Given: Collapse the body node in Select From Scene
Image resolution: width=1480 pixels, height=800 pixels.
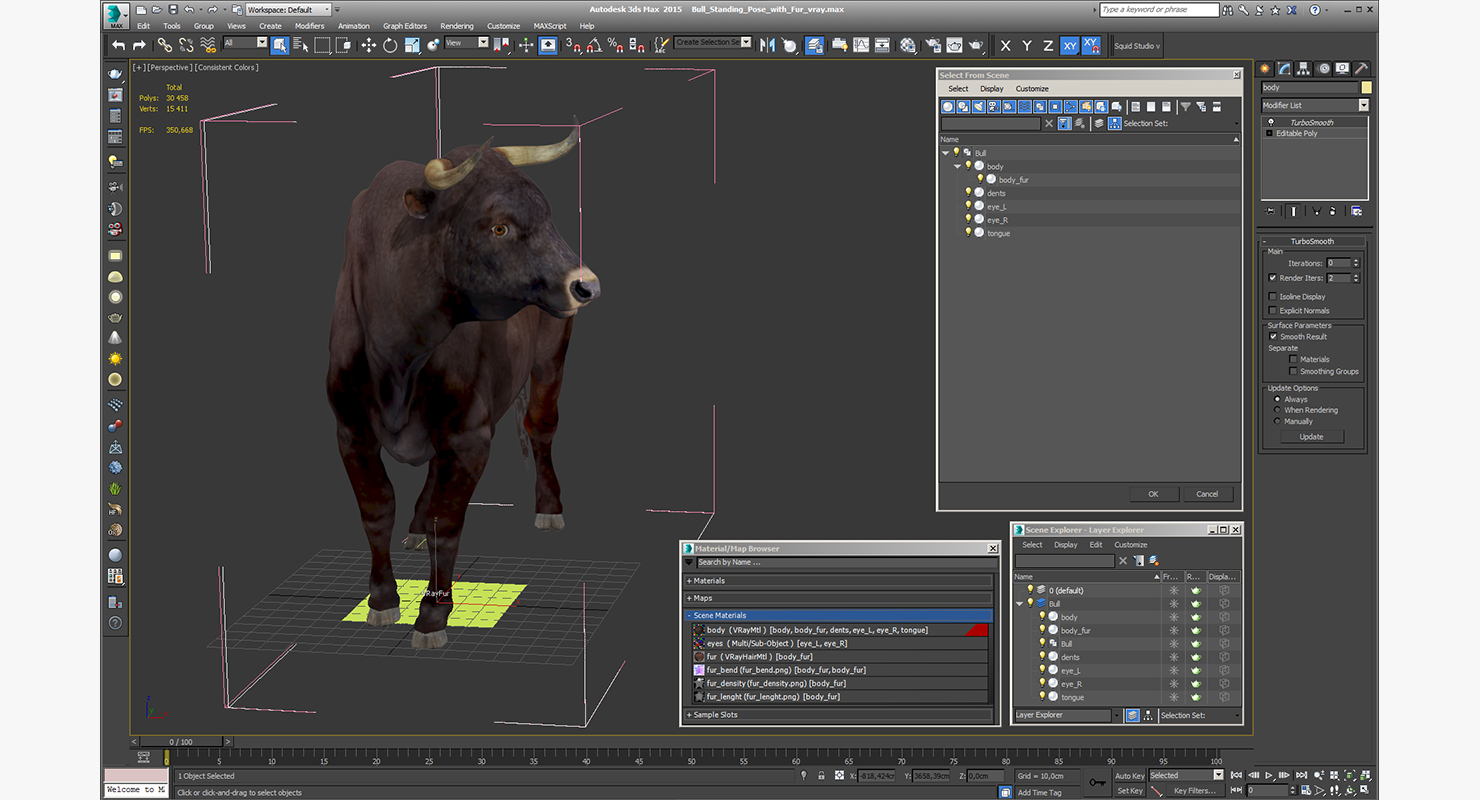Looking at the screenshot, I should [957, 166].
